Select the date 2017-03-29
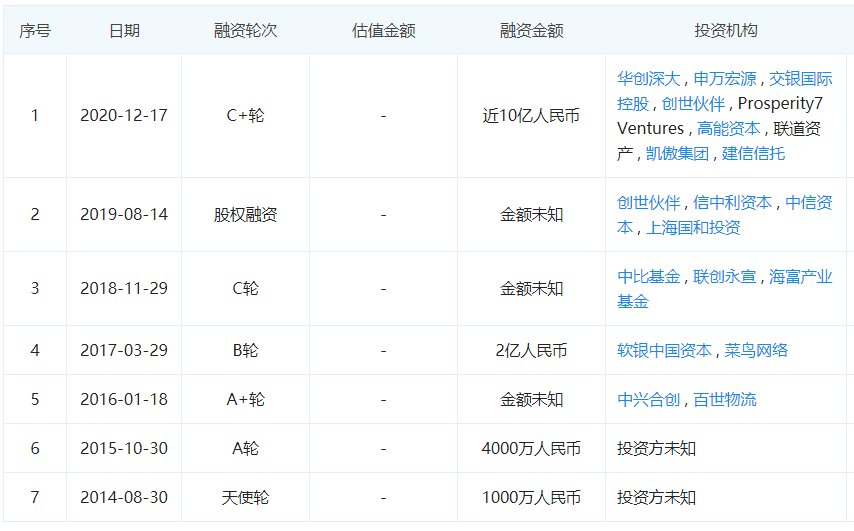The image size is (854, 531). (124, 350)
